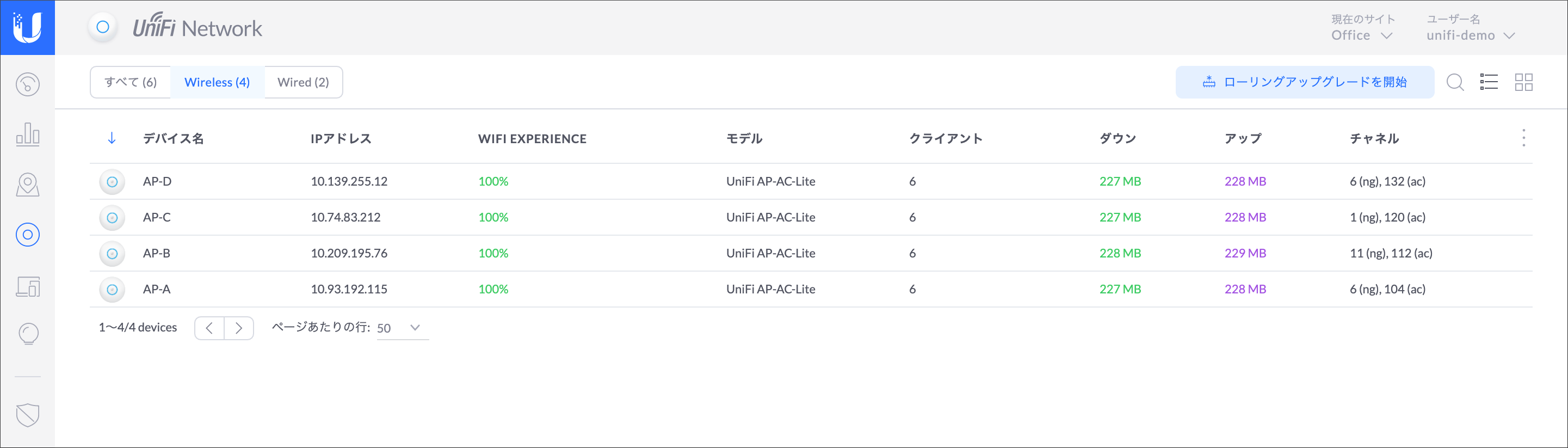Open the Insights lightbulb icon
Viewport: 1568px width, 448px height.
coord(28,334)
